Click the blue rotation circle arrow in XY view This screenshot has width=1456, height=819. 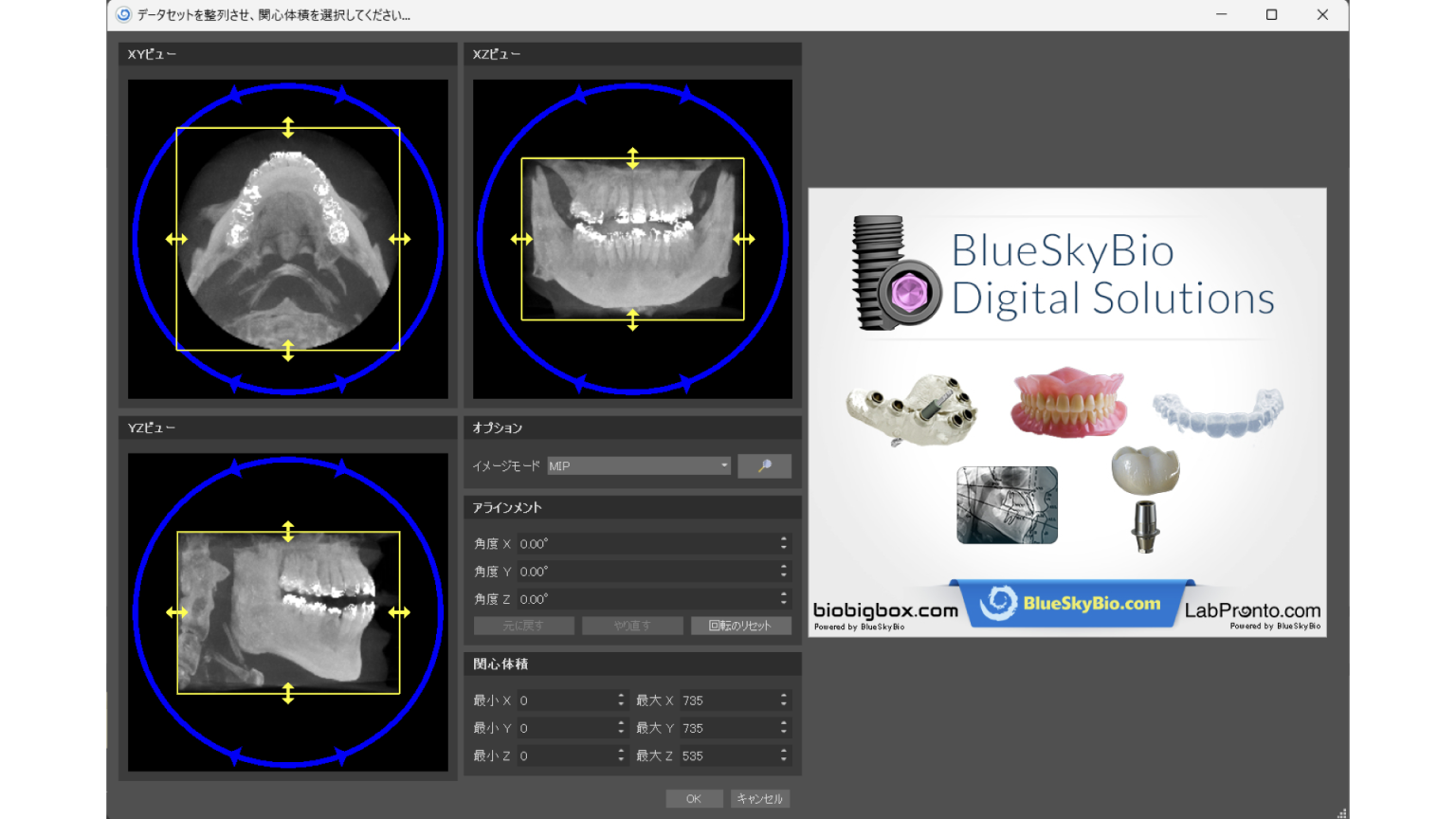tap(235, 93)
